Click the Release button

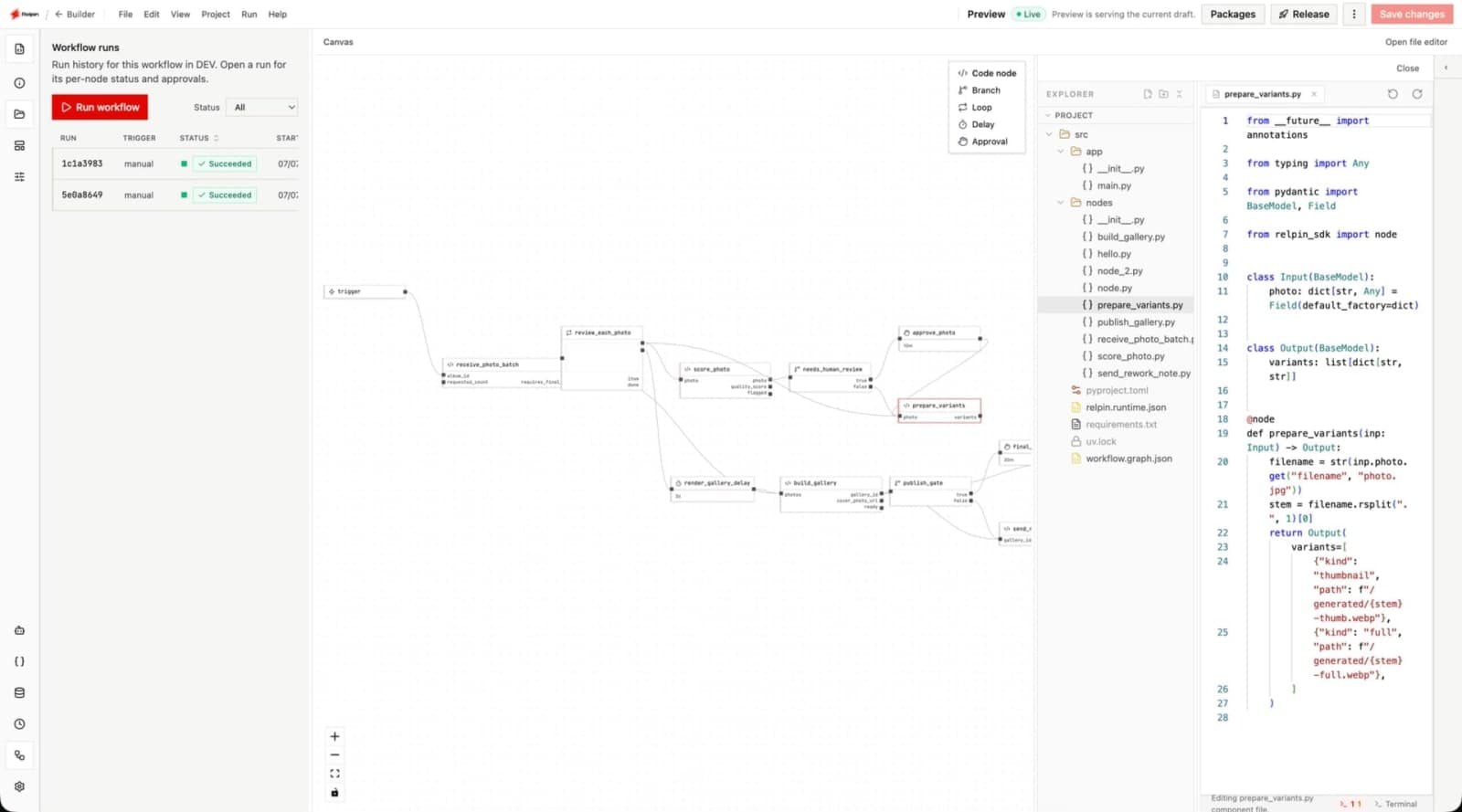(1304, 15)
